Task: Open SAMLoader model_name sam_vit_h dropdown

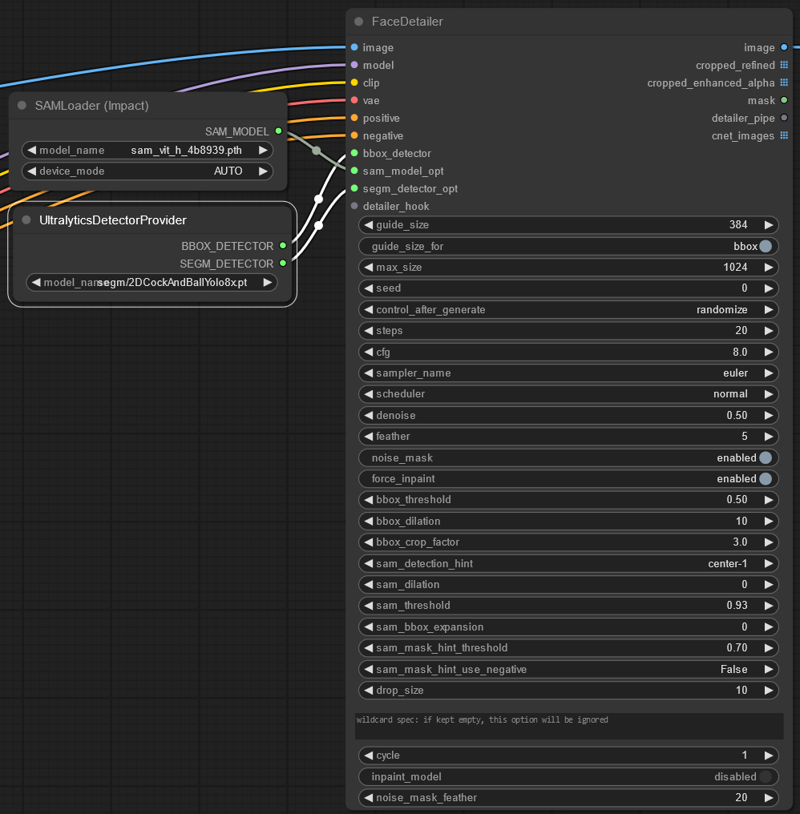Action: (147, 151)
